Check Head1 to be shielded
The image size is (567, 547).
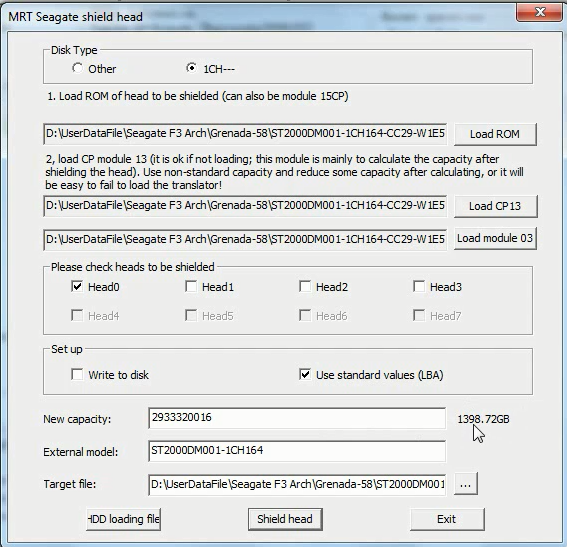click(191, 287)
